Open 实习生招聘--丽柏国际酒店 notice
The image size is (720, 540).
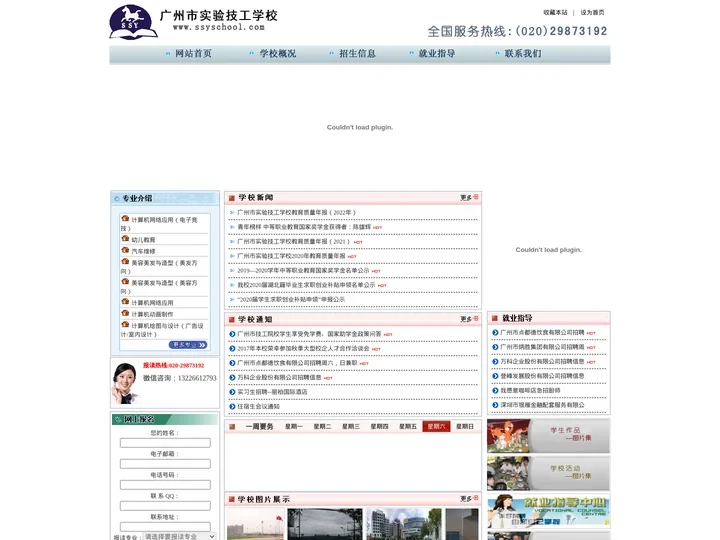point(272,392)
